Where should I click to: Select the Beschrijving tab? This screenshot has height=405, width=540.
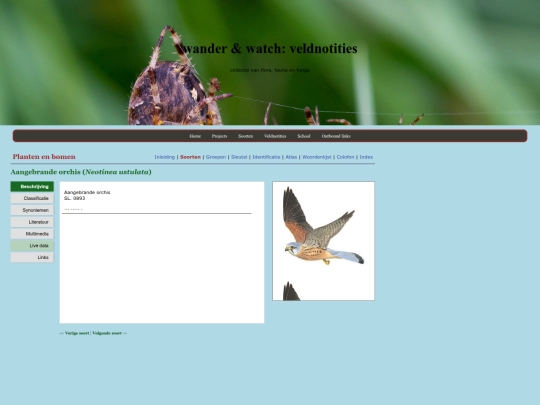[x=32, y=187]
